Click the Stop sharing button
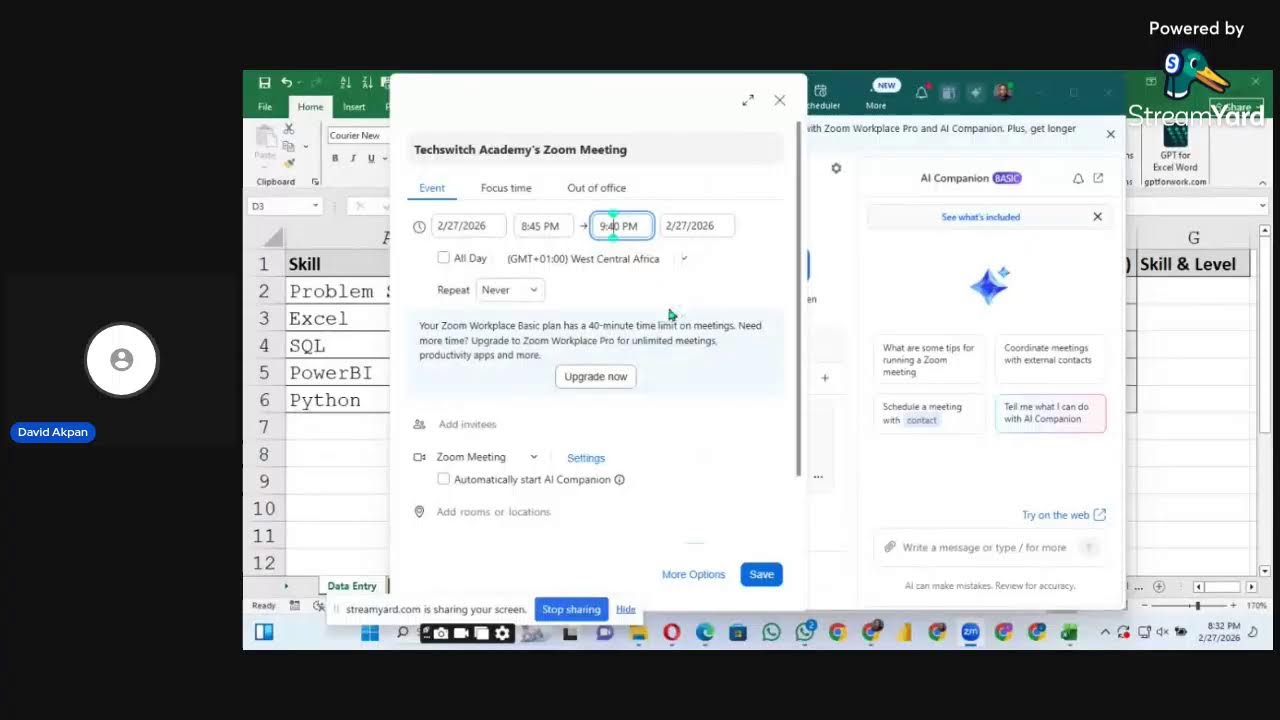The image size is (1280, 720). pyautogui.click(x=571, y=609)
